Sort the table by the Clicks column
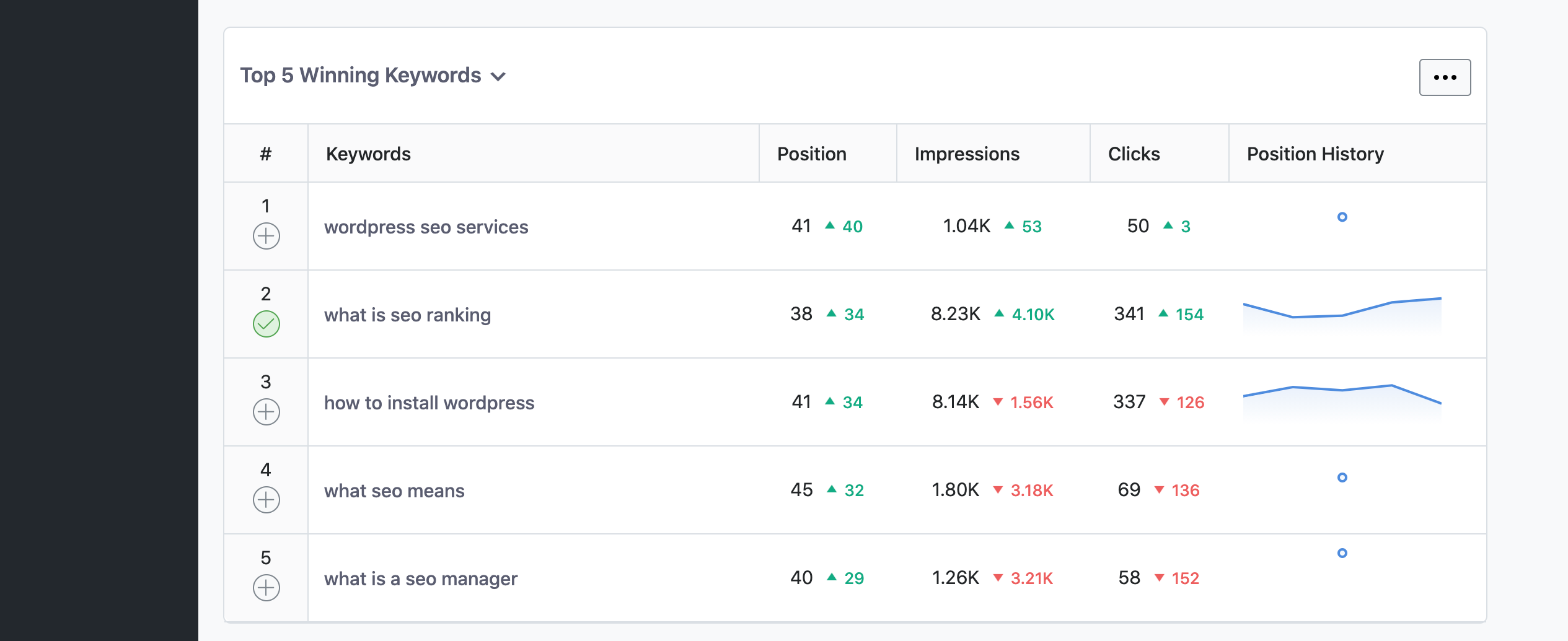 coord(1134,153)
